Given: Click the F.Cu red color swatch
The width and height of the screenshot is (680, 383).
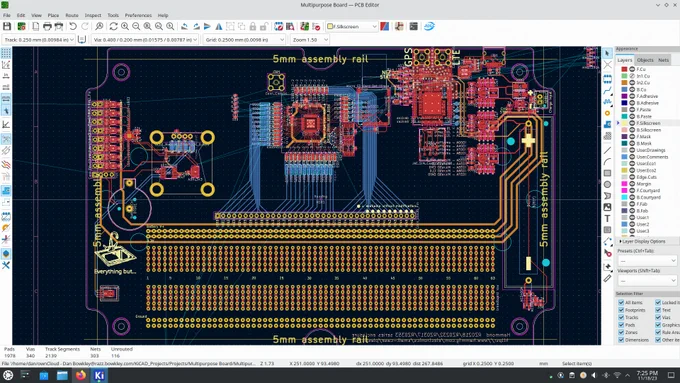Looking at the screenshot, I should point(624,69).
